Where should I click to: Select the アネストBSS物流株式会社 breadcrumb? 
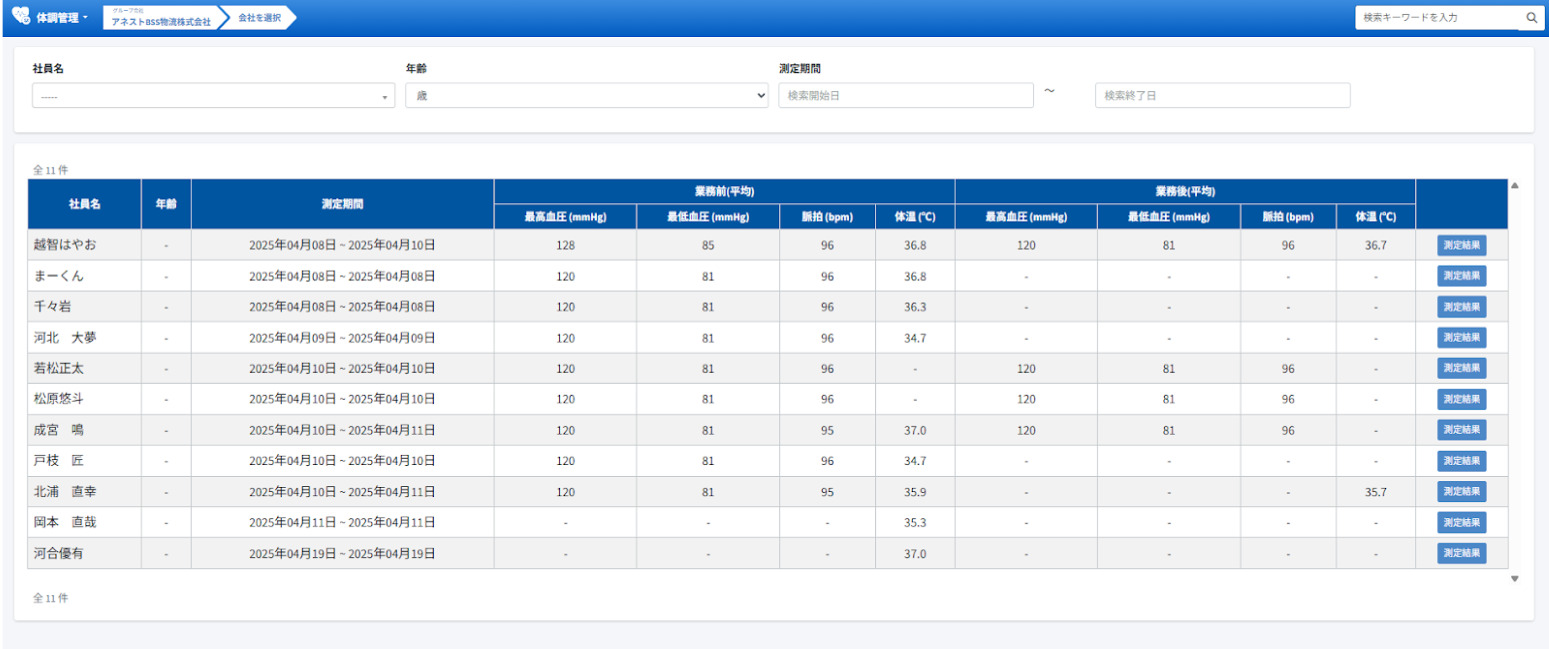point(160,19)
